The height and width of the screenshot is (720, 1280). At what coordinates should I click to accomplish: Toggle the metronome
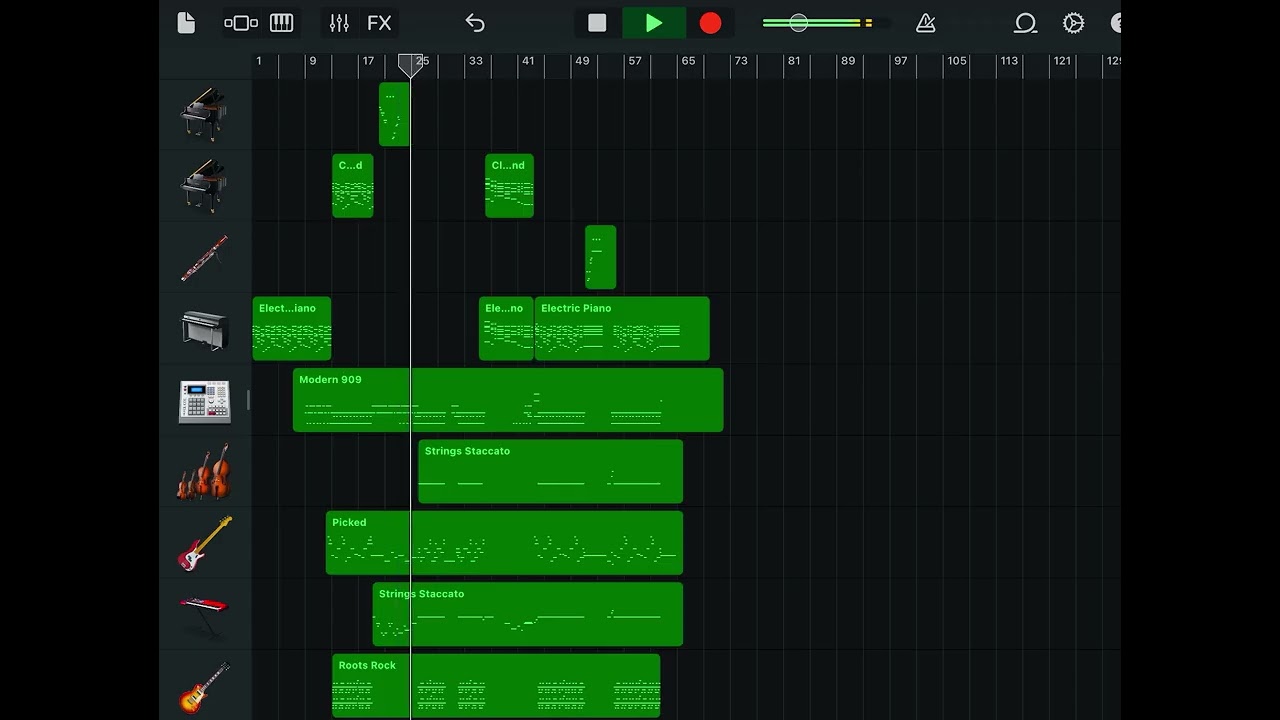pyautogui.click(x=926, y=23)
